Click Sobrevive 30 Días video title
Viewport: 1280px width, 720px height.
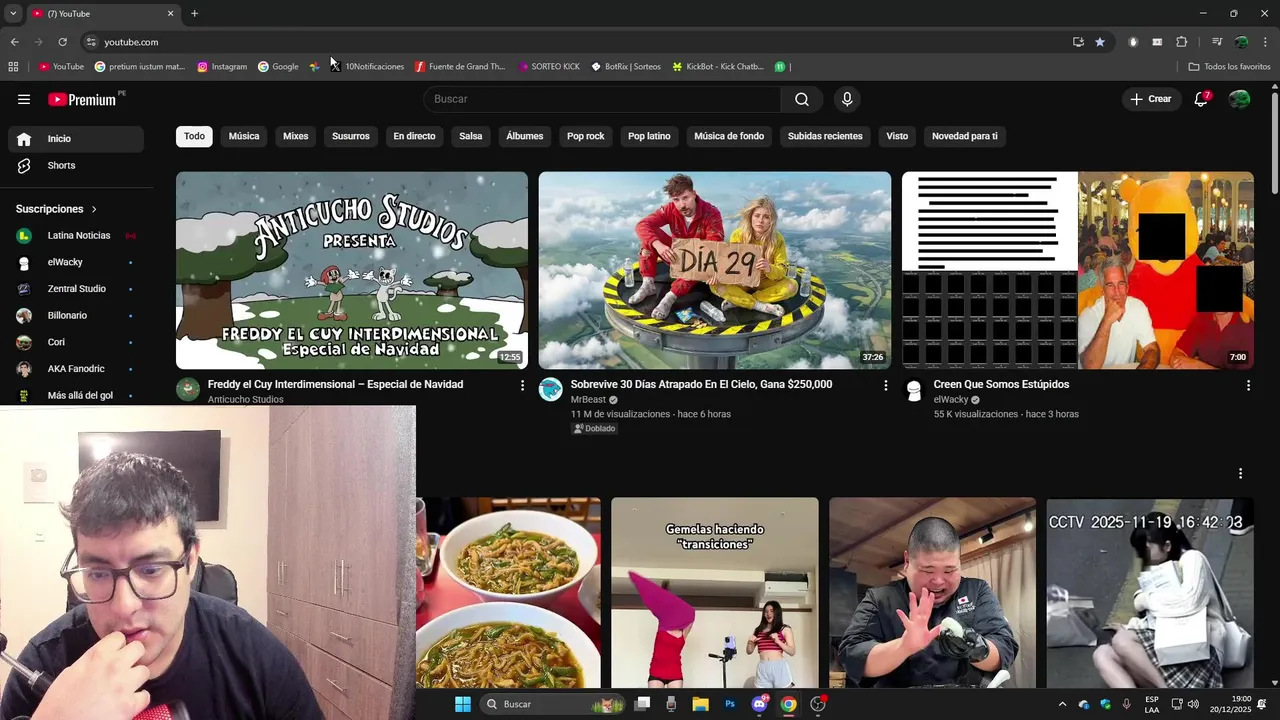(701, 384)
